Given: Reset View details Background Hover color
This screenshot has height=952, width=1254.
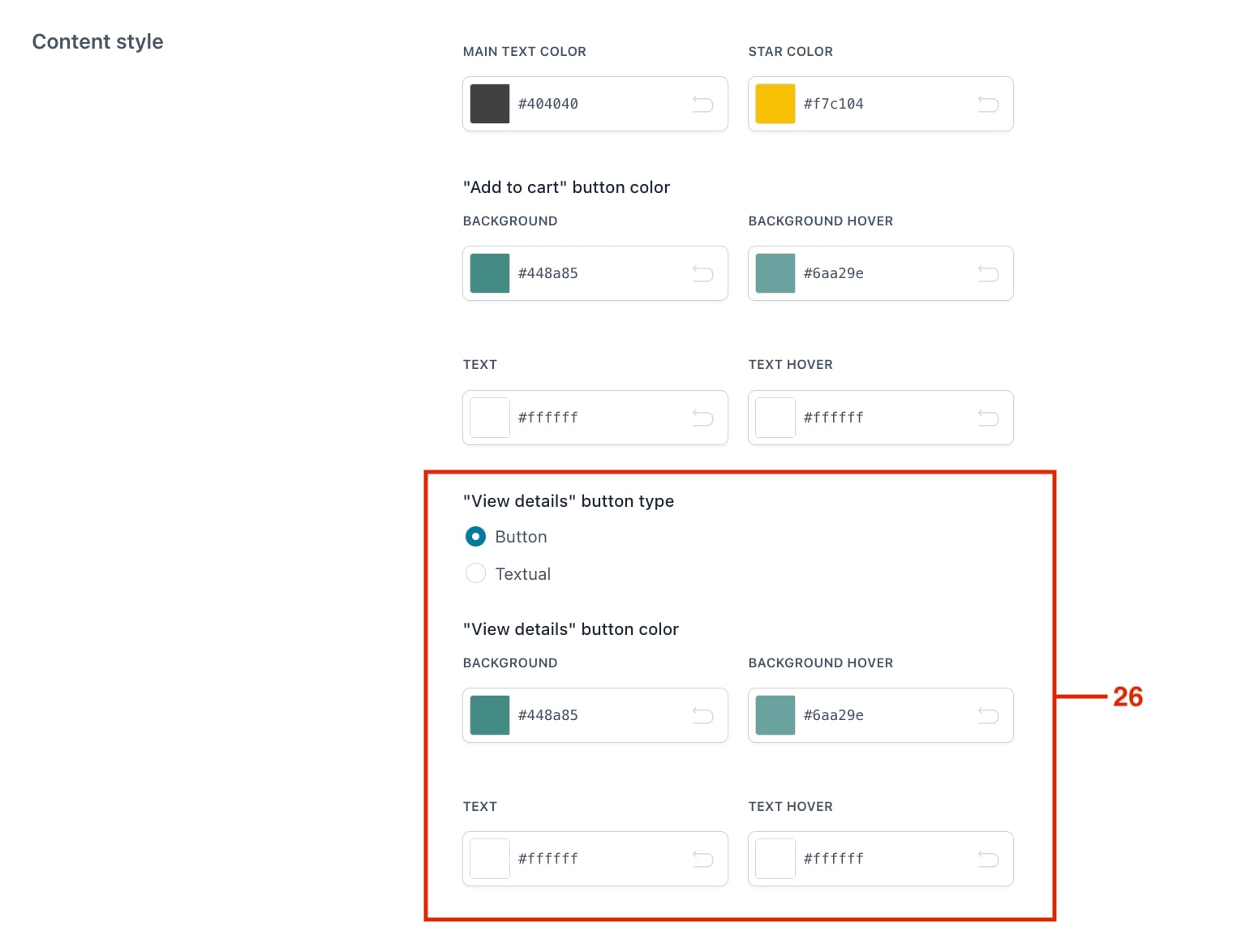Looking at the screenshot, I should (988, 715).
